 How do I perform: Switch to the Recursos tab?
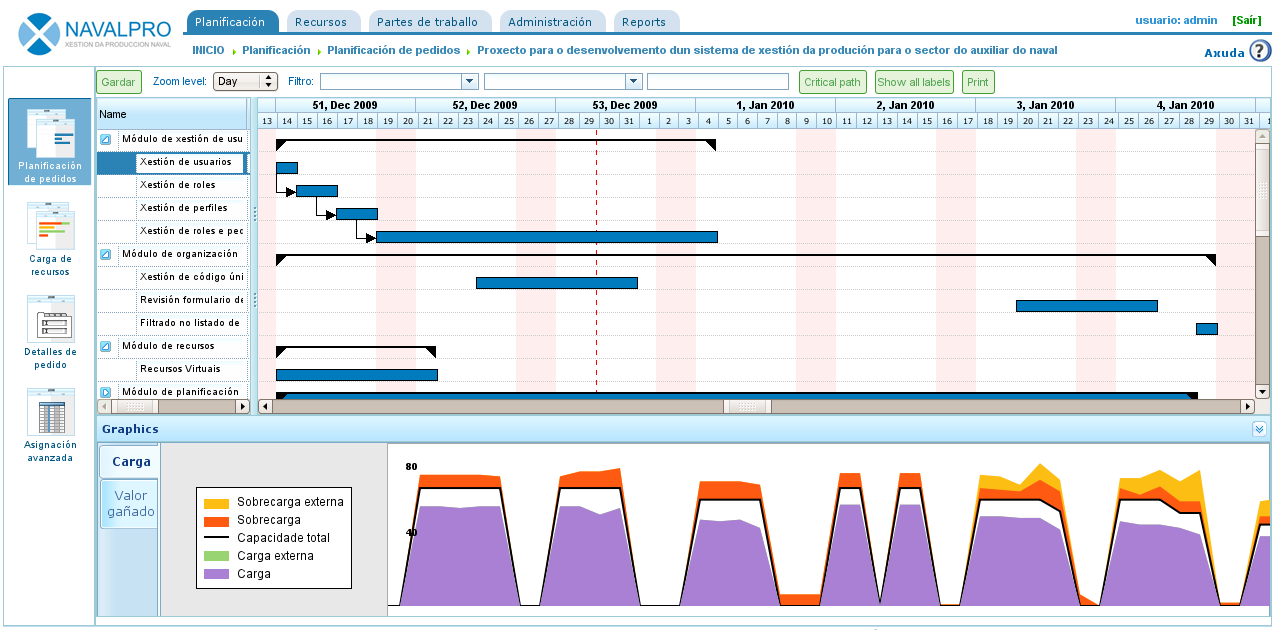[321, 22]
